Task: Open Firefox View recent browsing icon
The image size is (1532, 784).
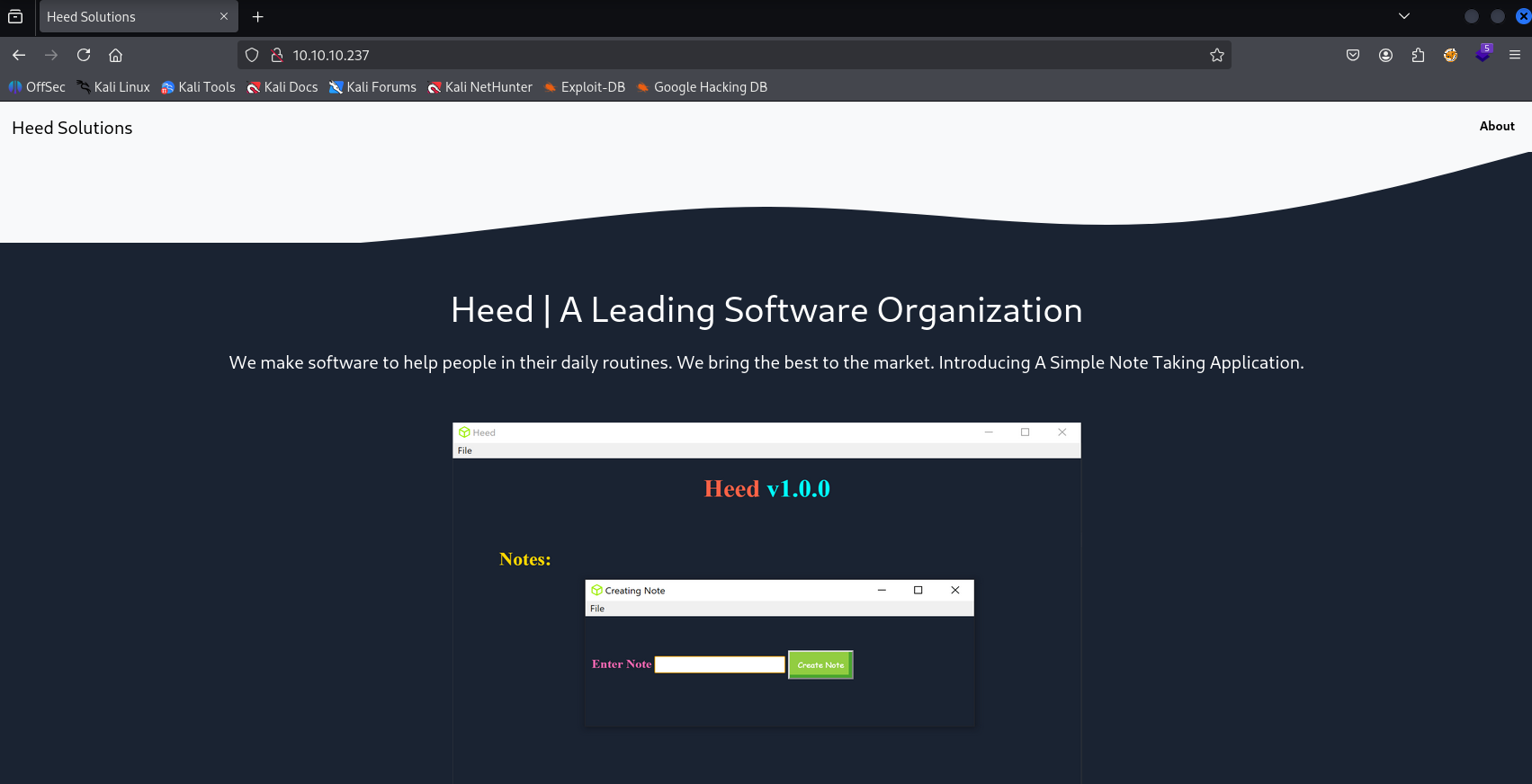Action: pyautogui.click(x=15, y=16)
